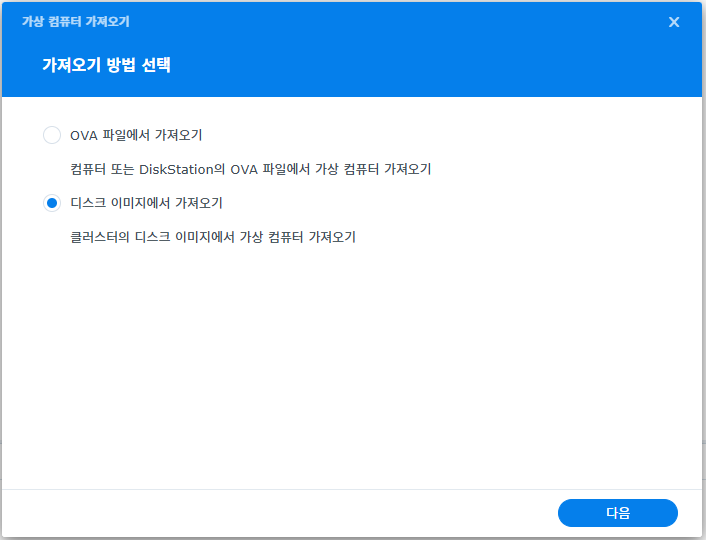Click description '컴퓨터 또는 DiskStation의 OVA 파일에서 가상 컴퓨터 가져오기'
The width and height of the screenshot is (706, 540).
click(x=251, y=169)
